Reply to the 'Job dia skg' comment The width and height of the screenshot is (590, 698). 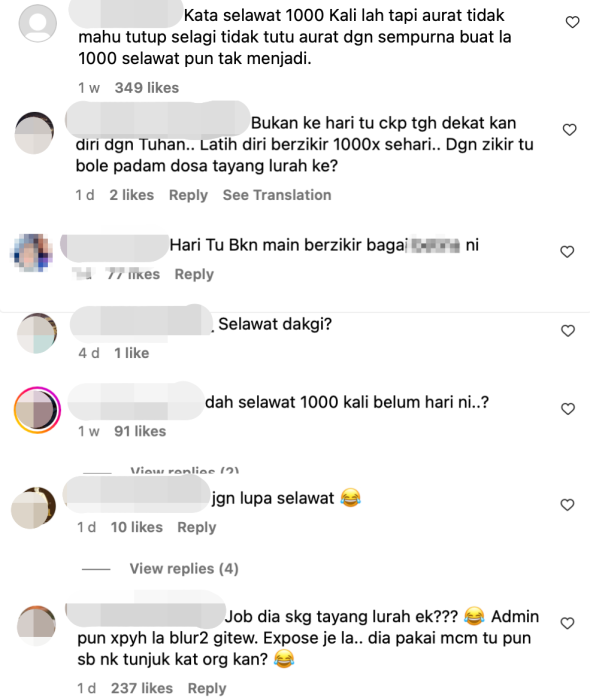207,688
